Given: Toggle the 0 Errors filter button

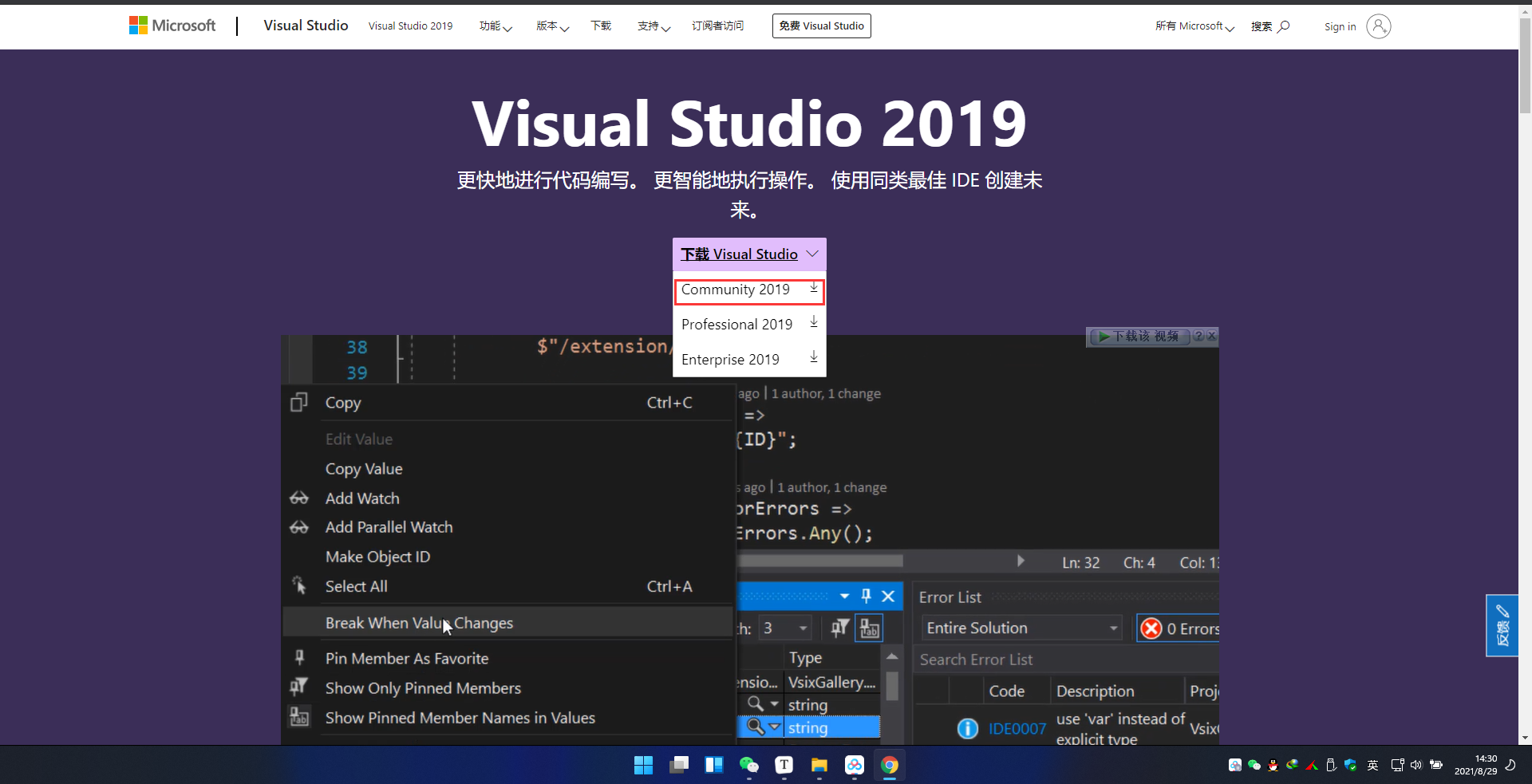Looking at the screenshot, I should point(1179,628).
